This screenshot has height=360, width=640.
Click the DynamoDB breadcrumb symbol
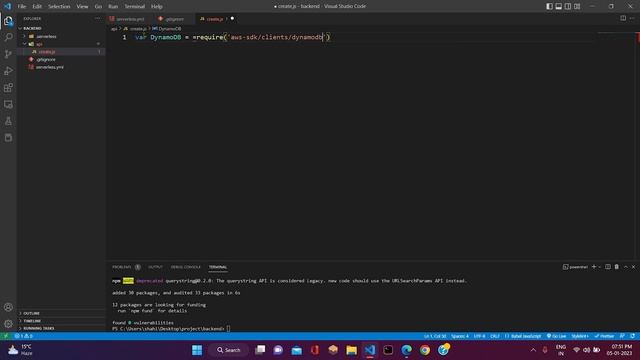pos(167,29)
